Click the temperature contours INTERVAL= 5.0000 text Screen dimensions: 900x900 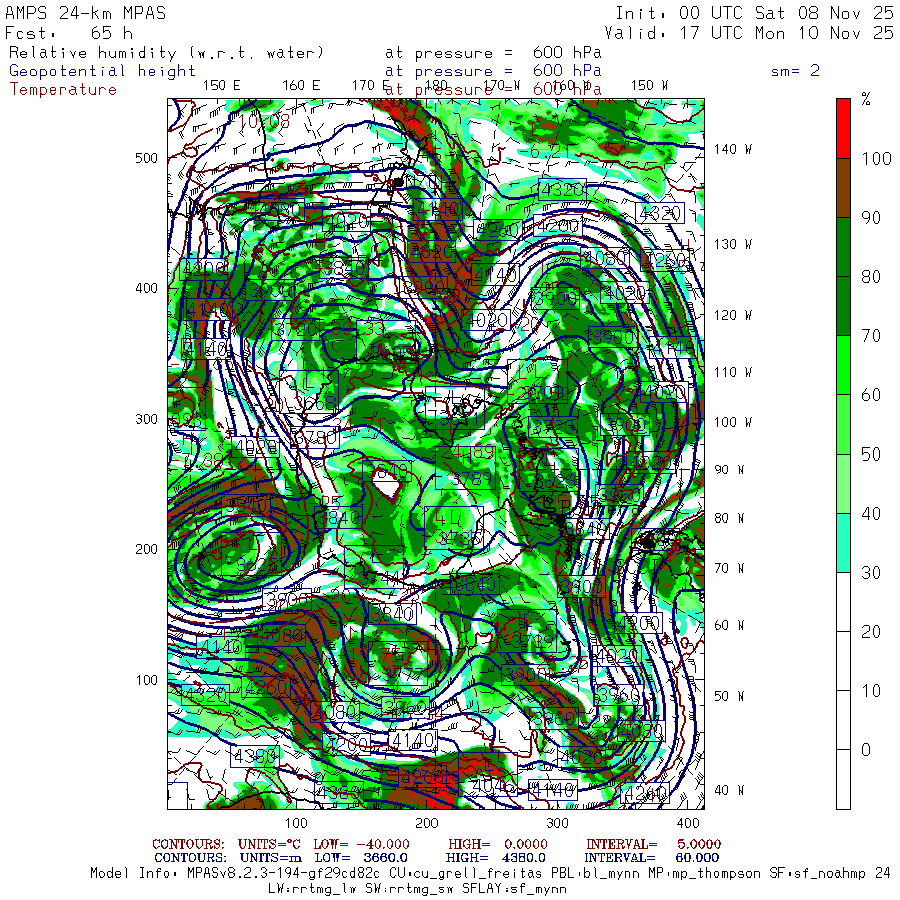coord(653,844)
